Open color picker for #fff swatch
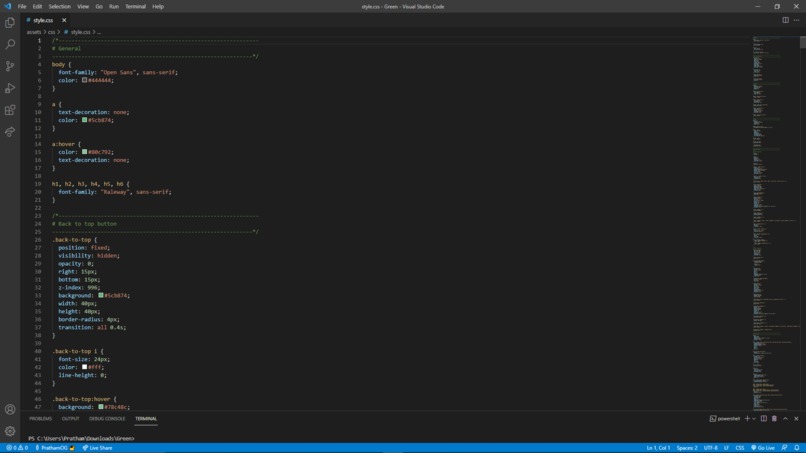 click(x=84, y=367)
